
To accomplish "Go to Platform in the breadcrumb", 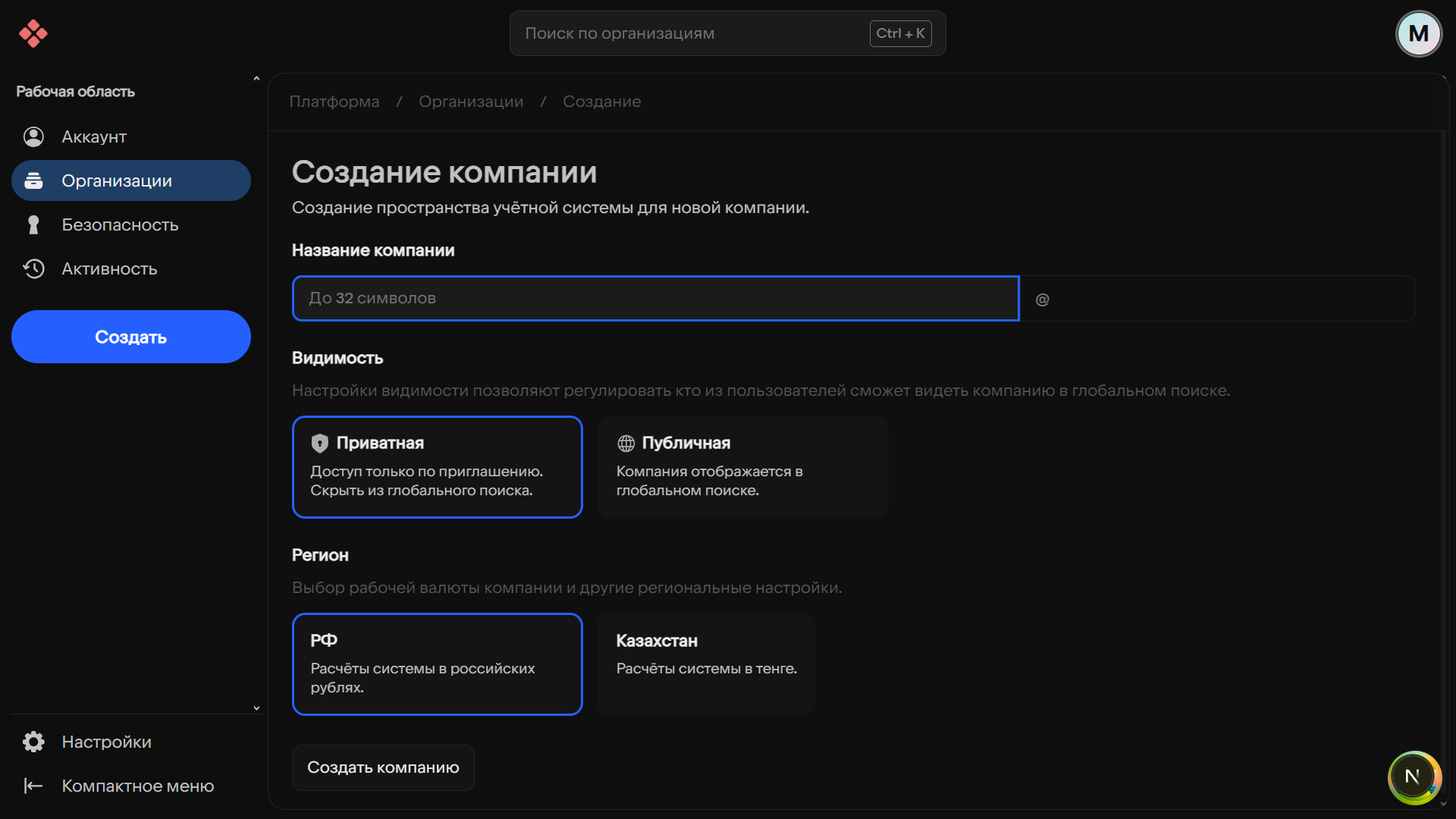I will [x=334, y=102].
